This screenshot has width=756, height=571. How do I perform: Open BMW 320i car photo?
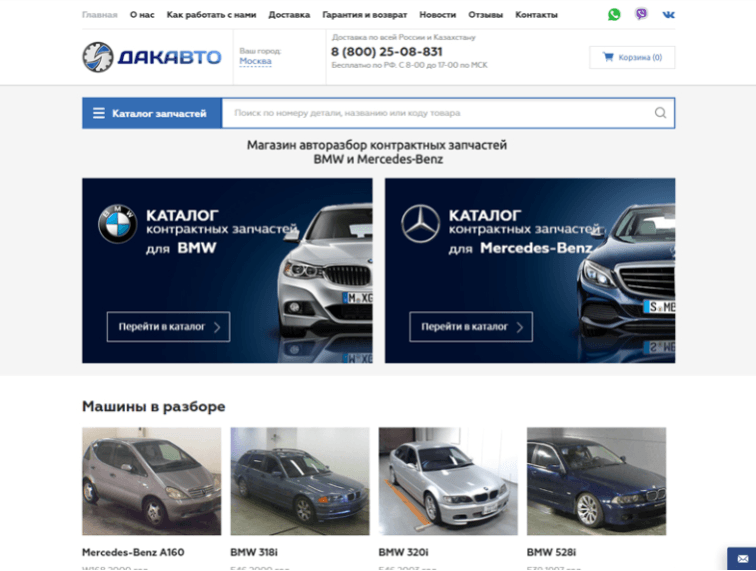(x=448, y=481)
